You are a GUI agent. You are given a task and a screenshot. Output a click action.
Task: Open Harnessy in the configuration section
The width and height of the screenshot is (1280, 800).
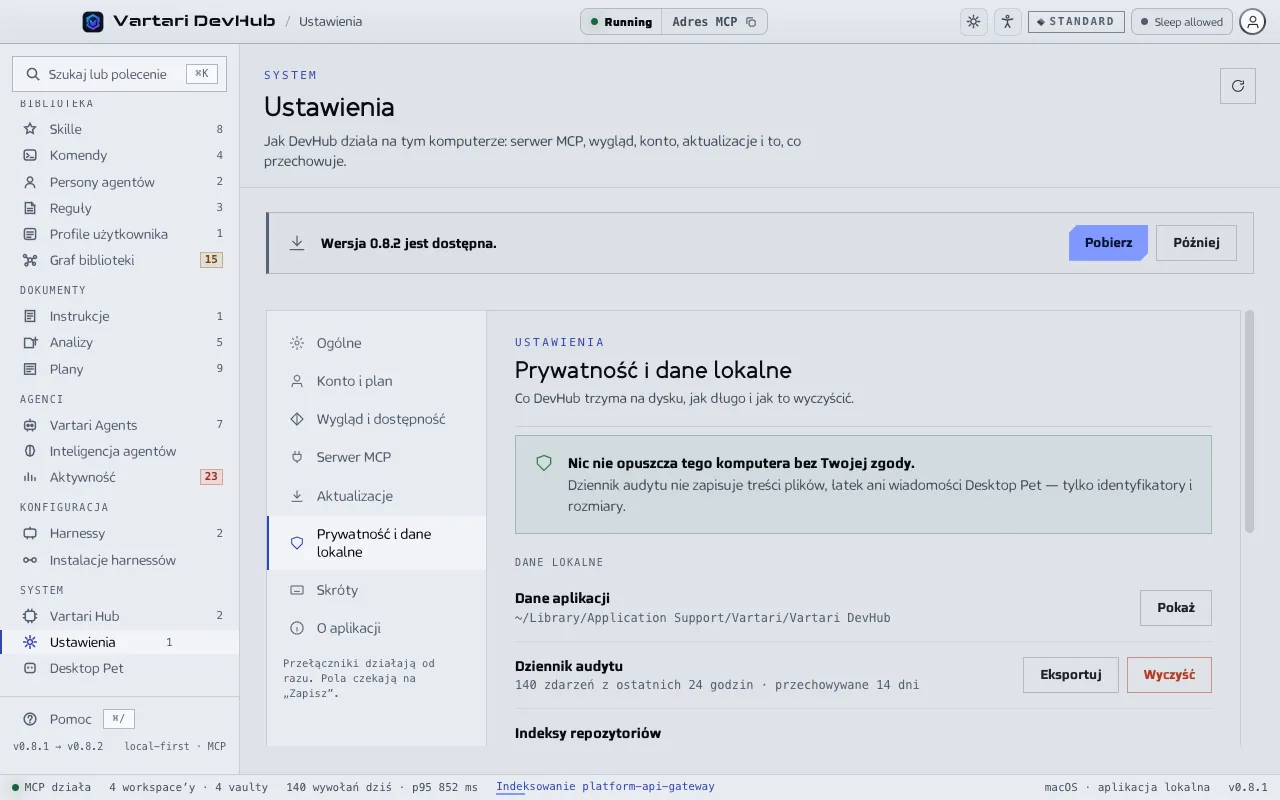120,533
